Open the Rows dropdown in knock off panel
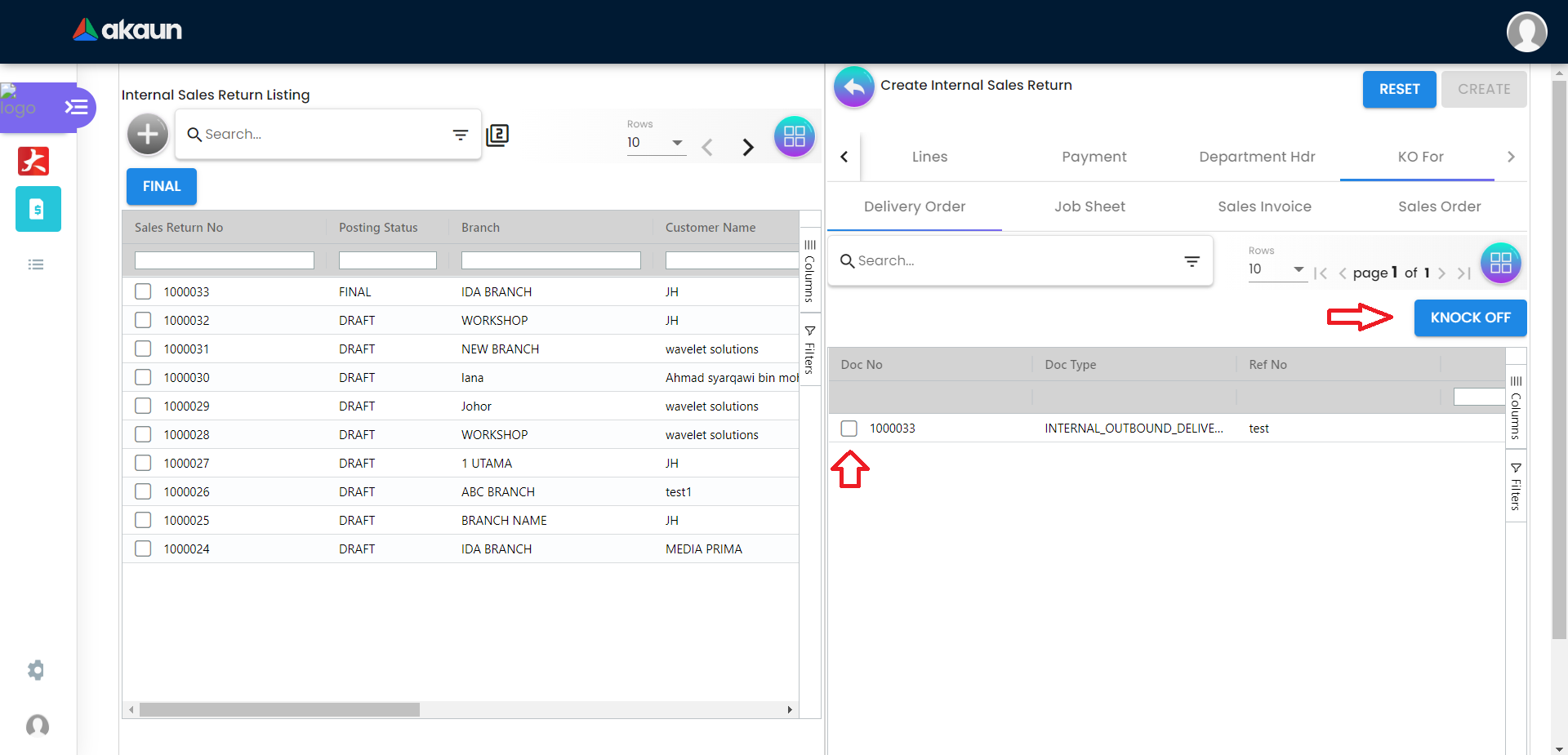The image size is (1568, 755). (1276, 269)
